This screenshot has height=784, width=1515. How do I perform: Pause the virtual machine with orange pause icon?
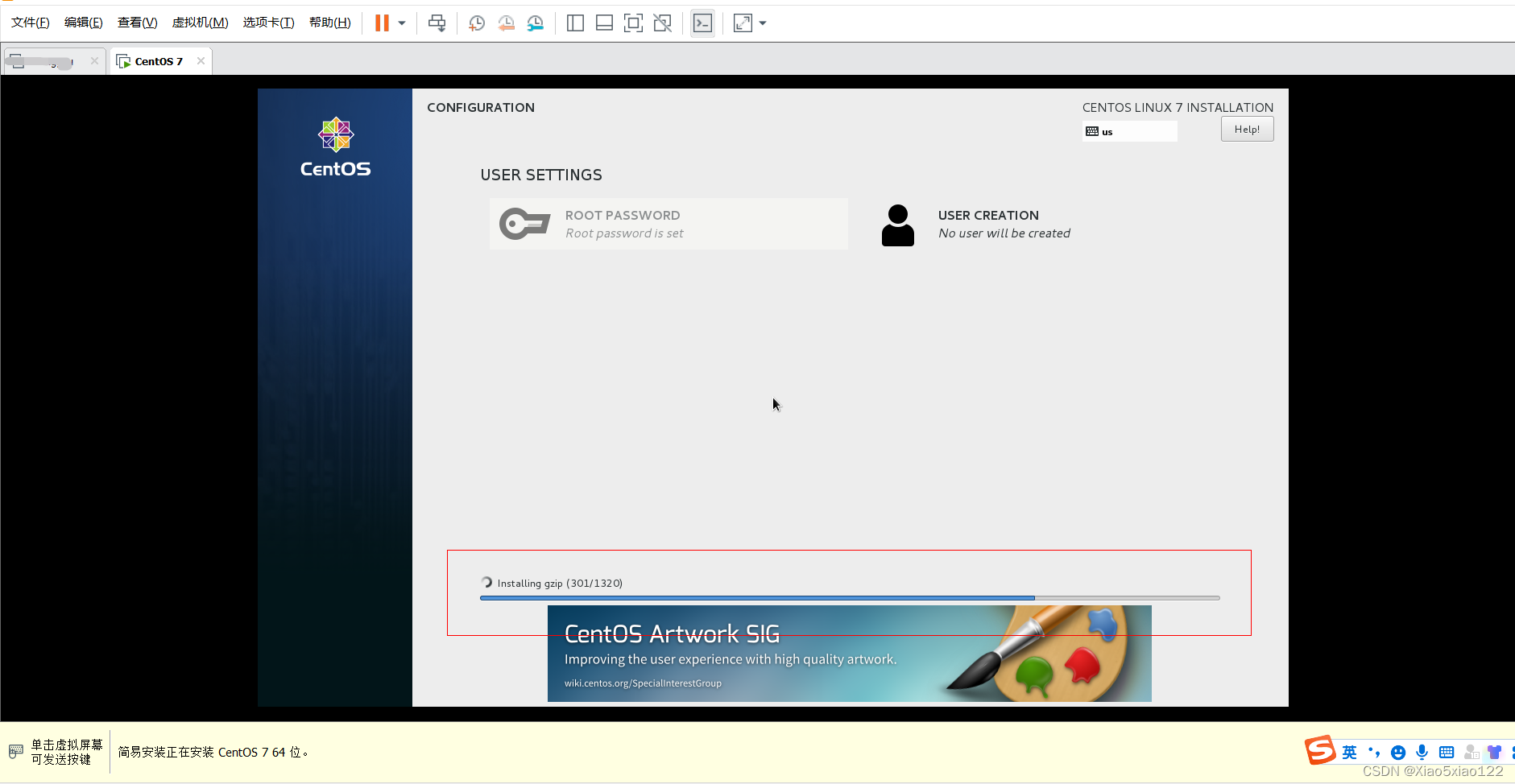(382, 23)
